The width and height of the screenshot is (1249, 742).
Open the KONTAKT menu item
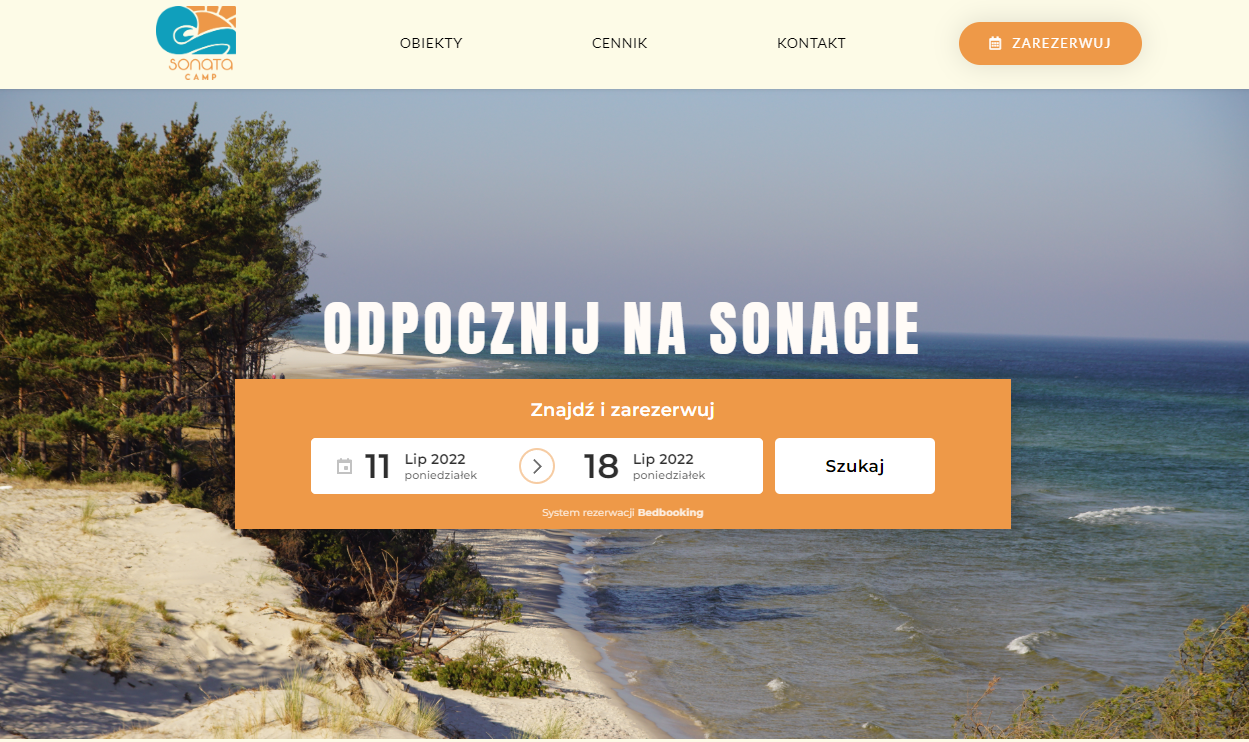click(811, 43)
